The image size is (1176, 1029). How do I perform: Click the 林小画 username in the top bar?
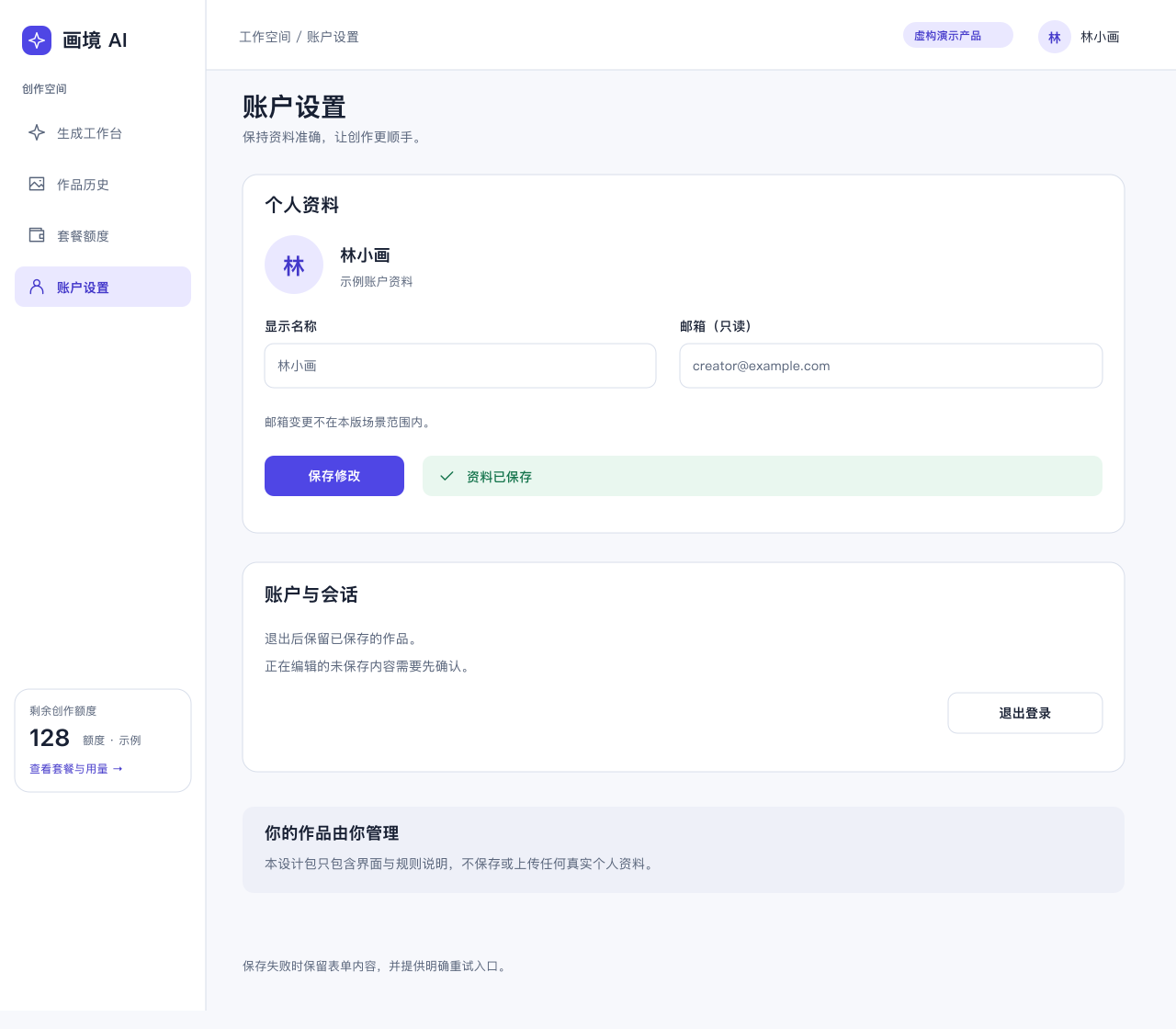1100,37
